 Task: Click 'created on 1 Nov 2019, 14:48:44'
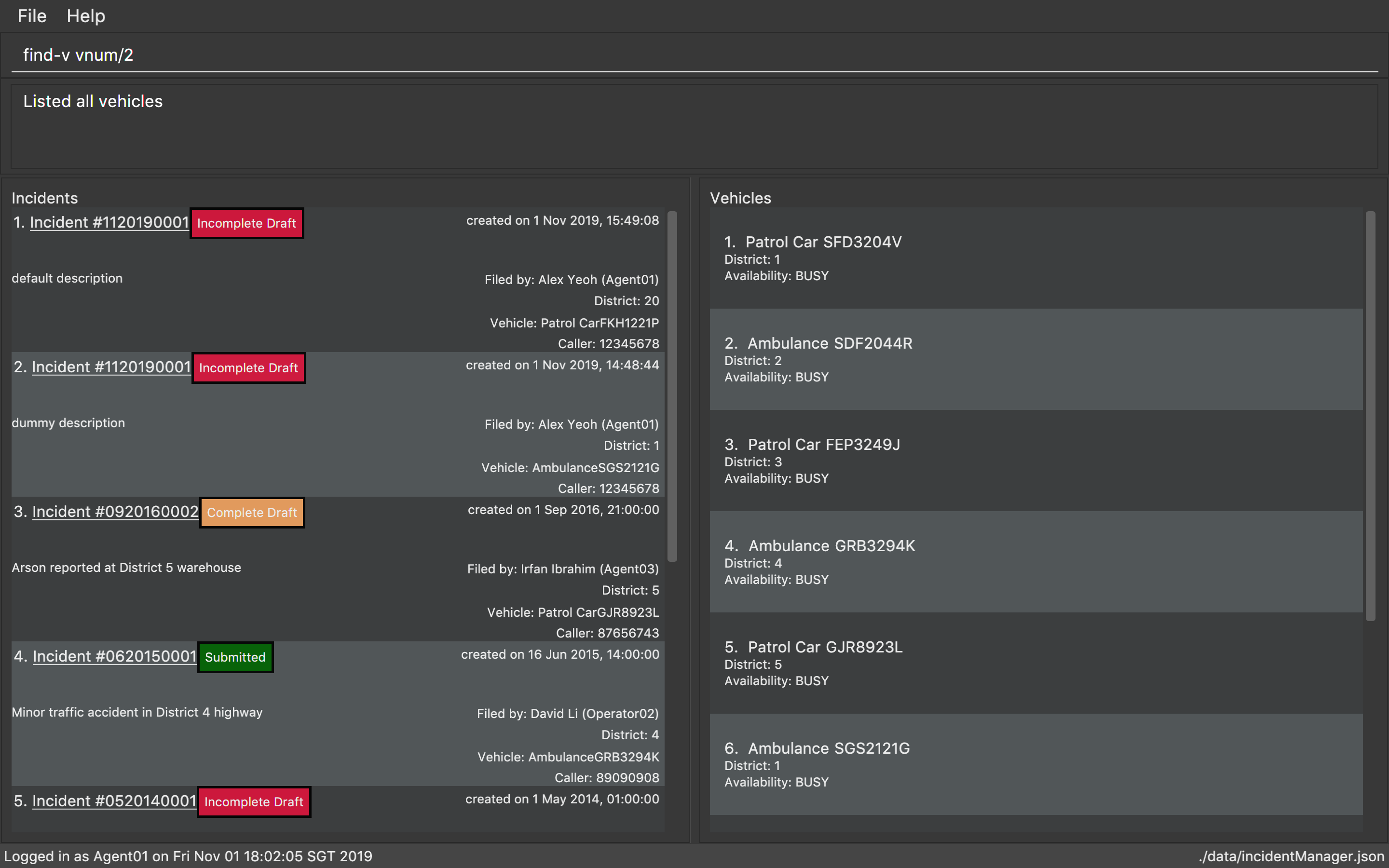[562, 365]
